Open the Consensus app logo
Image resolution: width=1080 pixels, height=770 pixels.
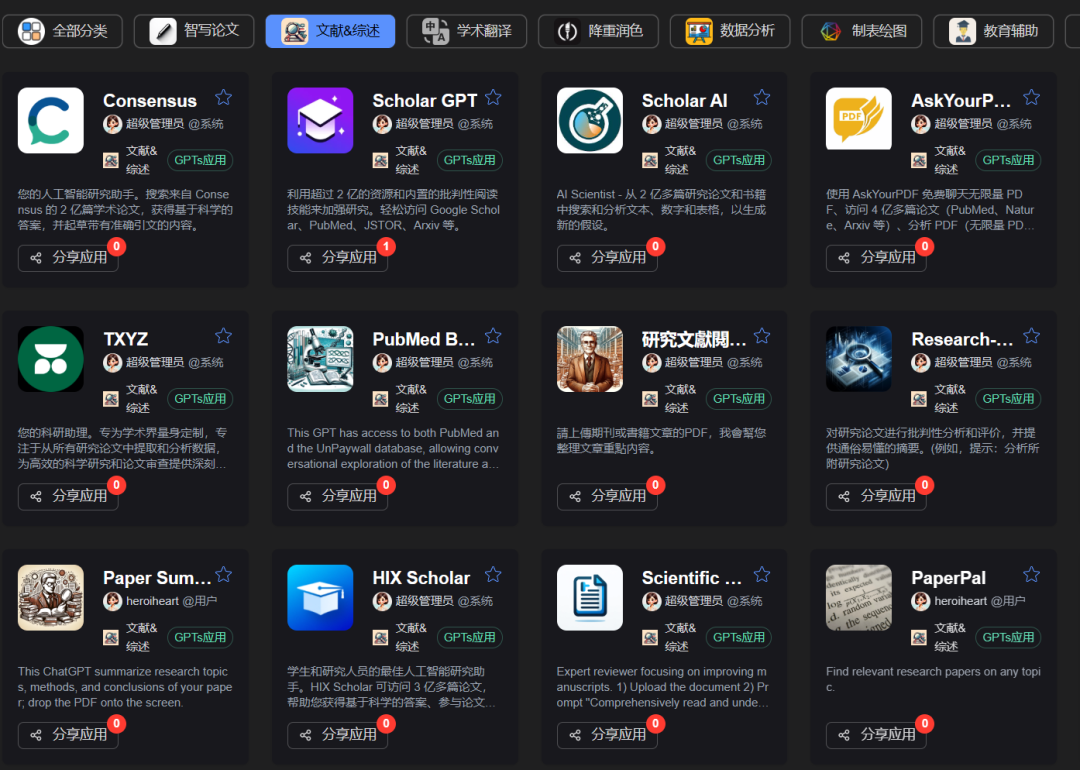(x=51, y=121)
